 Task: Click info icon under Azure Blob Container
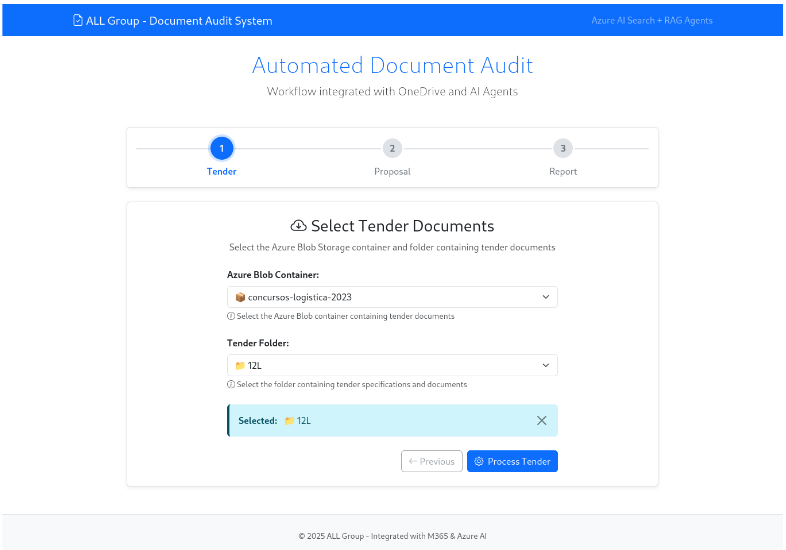[x=231, y=316]
